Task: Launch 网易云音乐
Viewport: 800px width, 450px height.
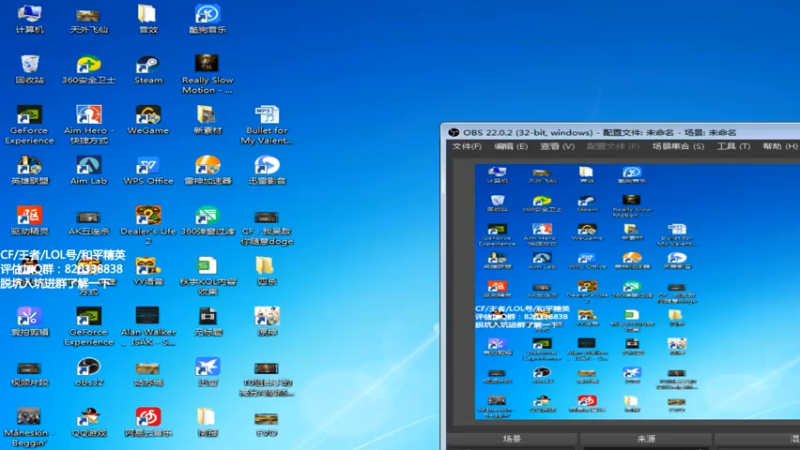Action: (148, 422)
